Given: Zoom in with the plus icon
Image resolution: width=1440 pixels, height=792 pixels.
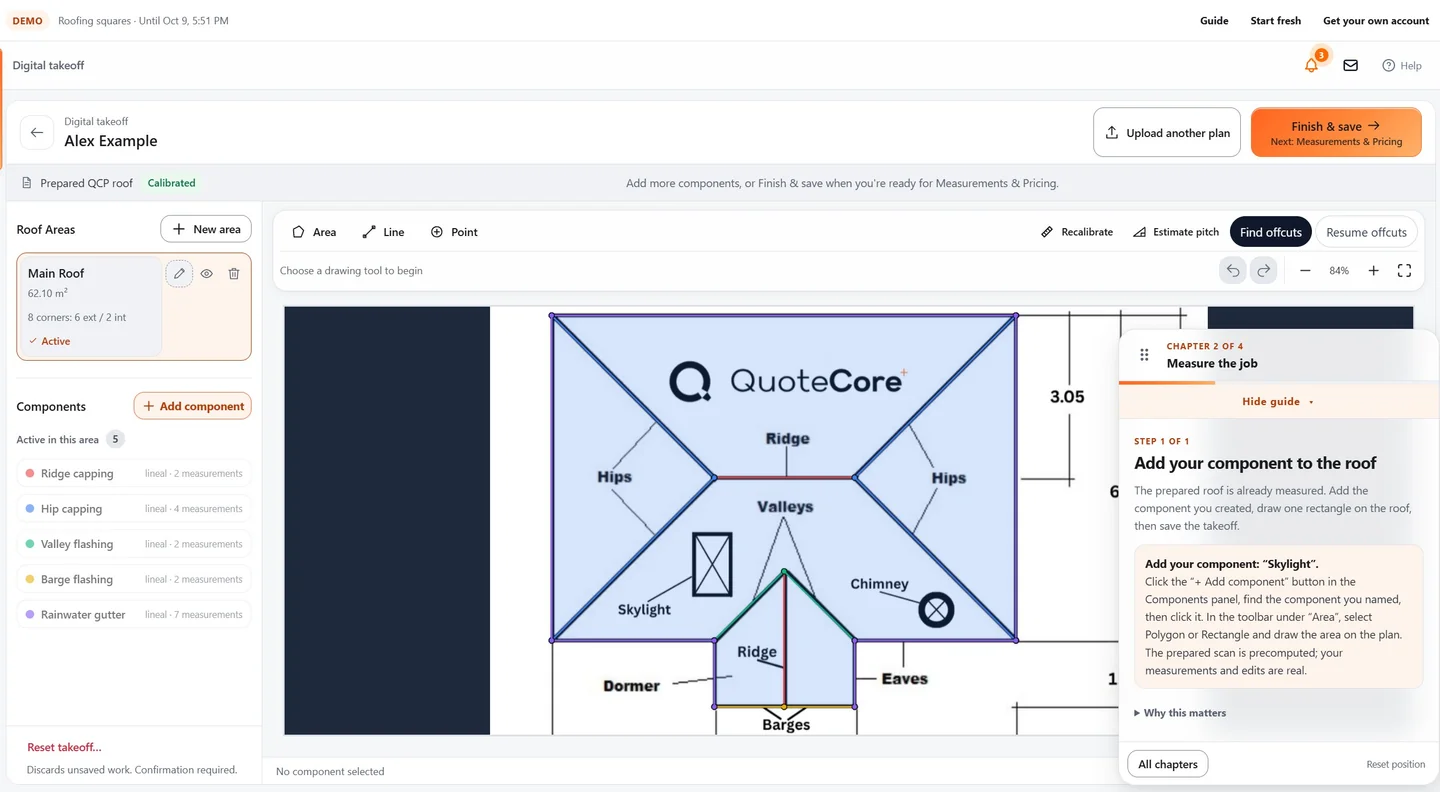Looking at the screenshot, I should point(1373,270).
